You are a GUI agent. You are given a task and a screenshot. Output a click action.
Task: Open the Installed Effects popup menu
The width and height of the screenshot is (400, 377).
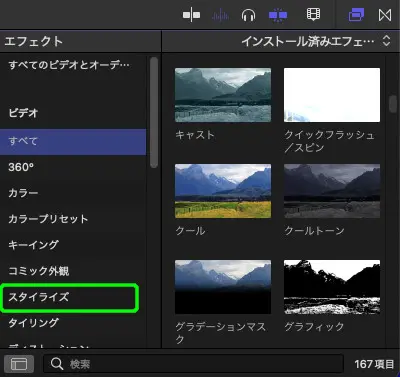(316, 41)
